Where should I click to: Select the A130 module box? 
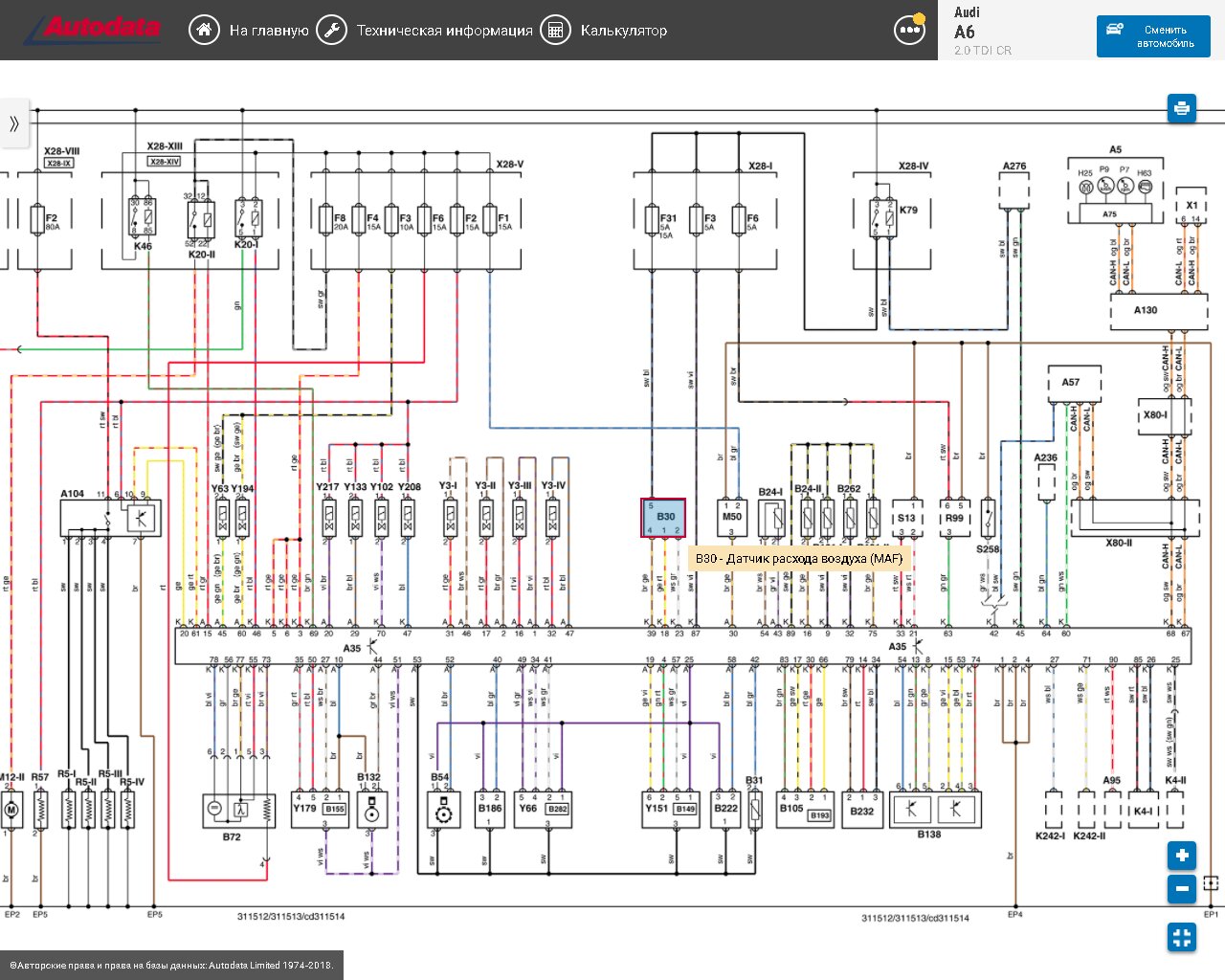click(1158, 310)
